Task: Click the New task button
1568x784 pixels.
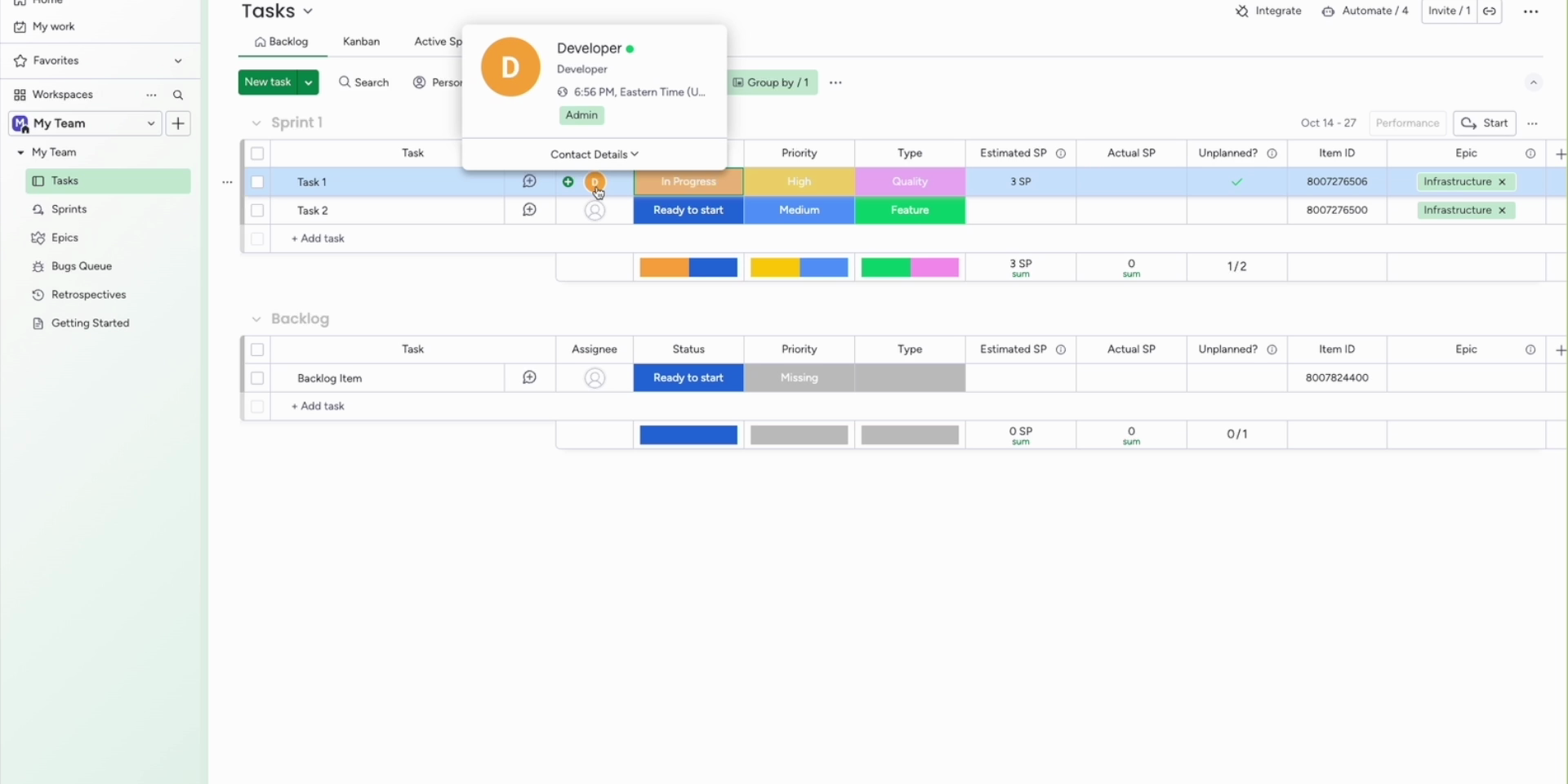Action: point(268,82)
